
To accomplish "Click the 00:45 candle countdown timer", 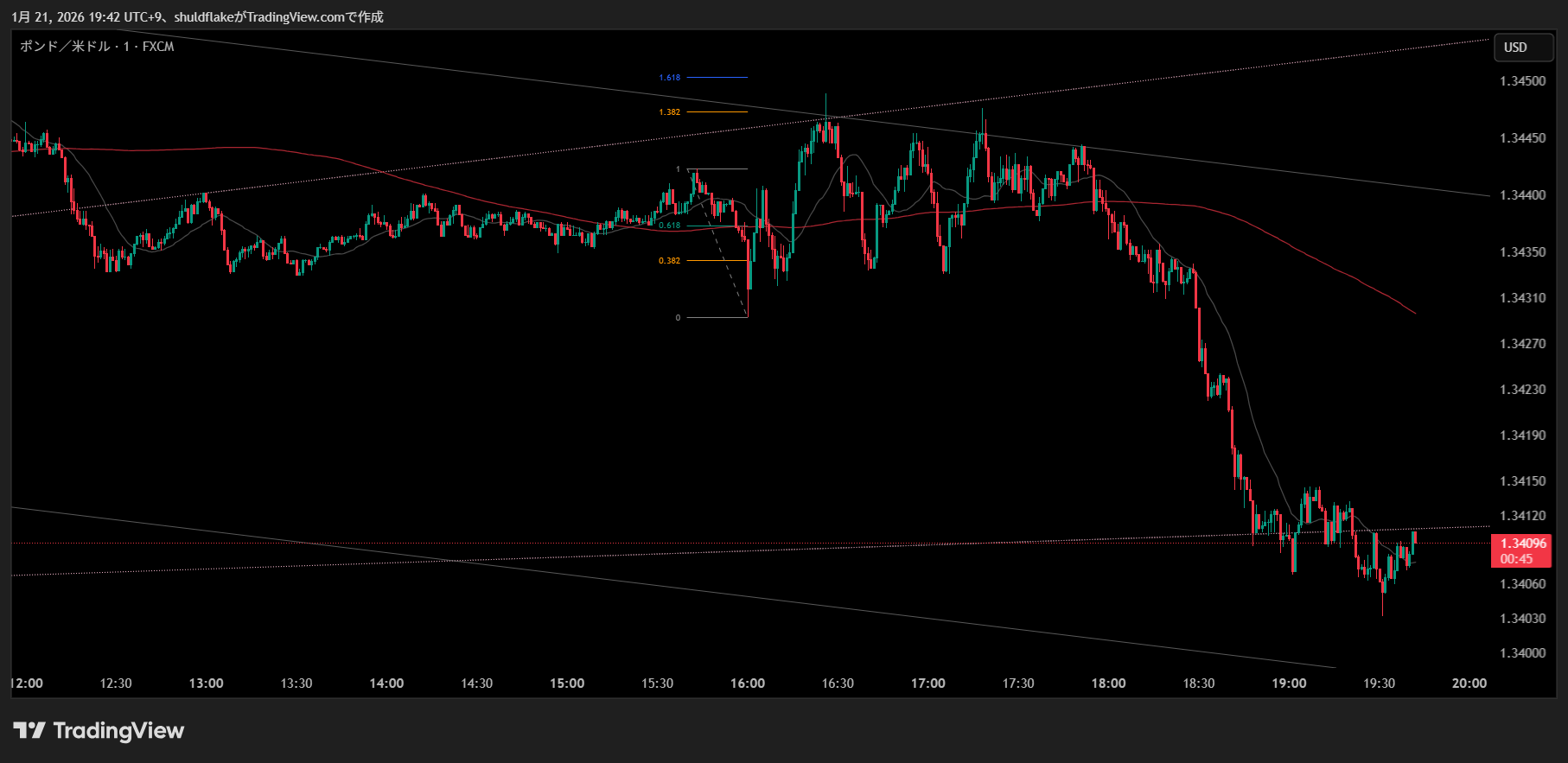I will (x=1516, y=559).
